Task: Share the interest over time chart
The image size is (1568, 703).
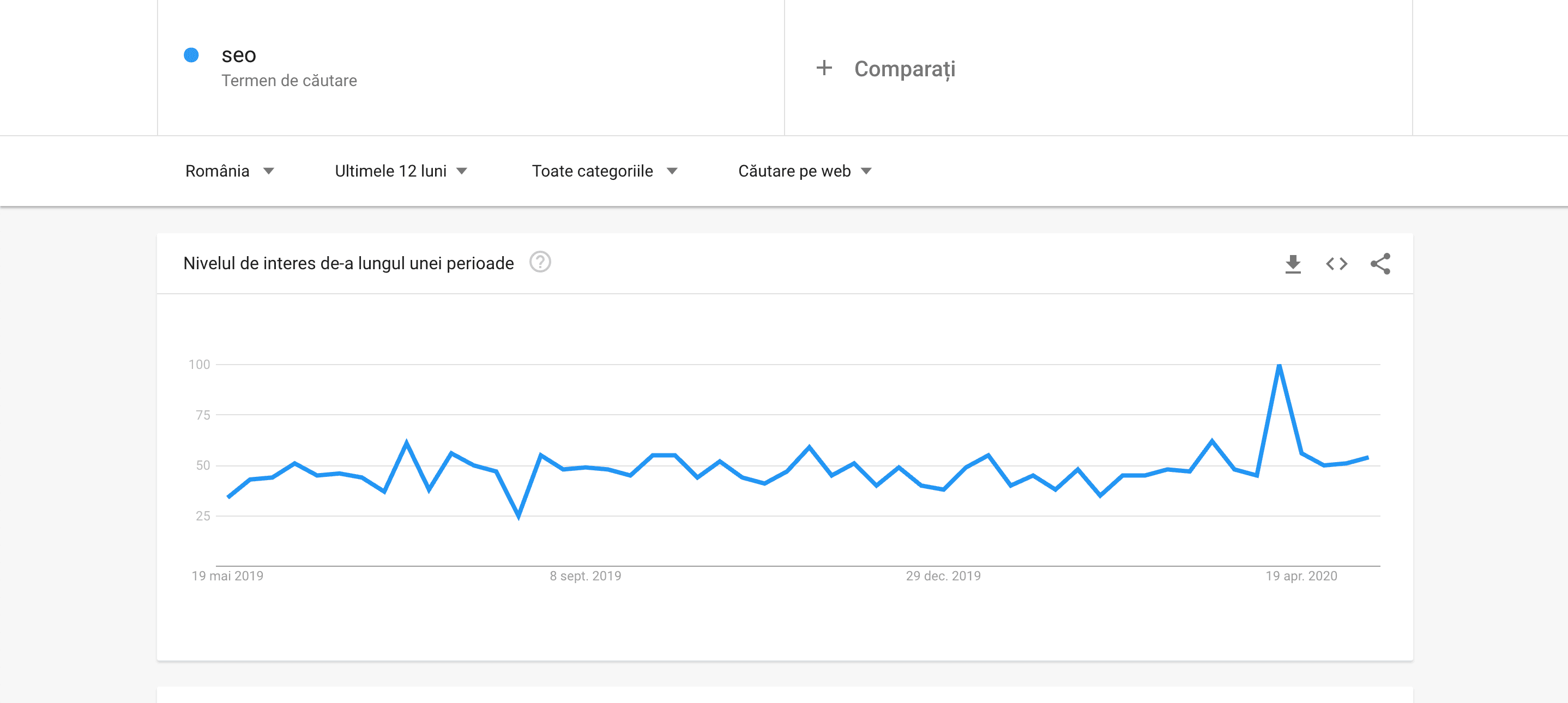Action: [1380, 264]
